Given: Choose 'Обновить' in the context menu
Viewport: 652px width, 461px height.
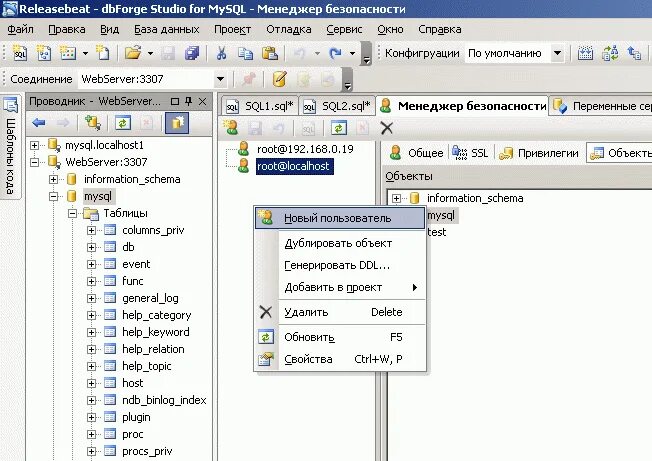Looking at the screenshot, I should pos(340,337).
